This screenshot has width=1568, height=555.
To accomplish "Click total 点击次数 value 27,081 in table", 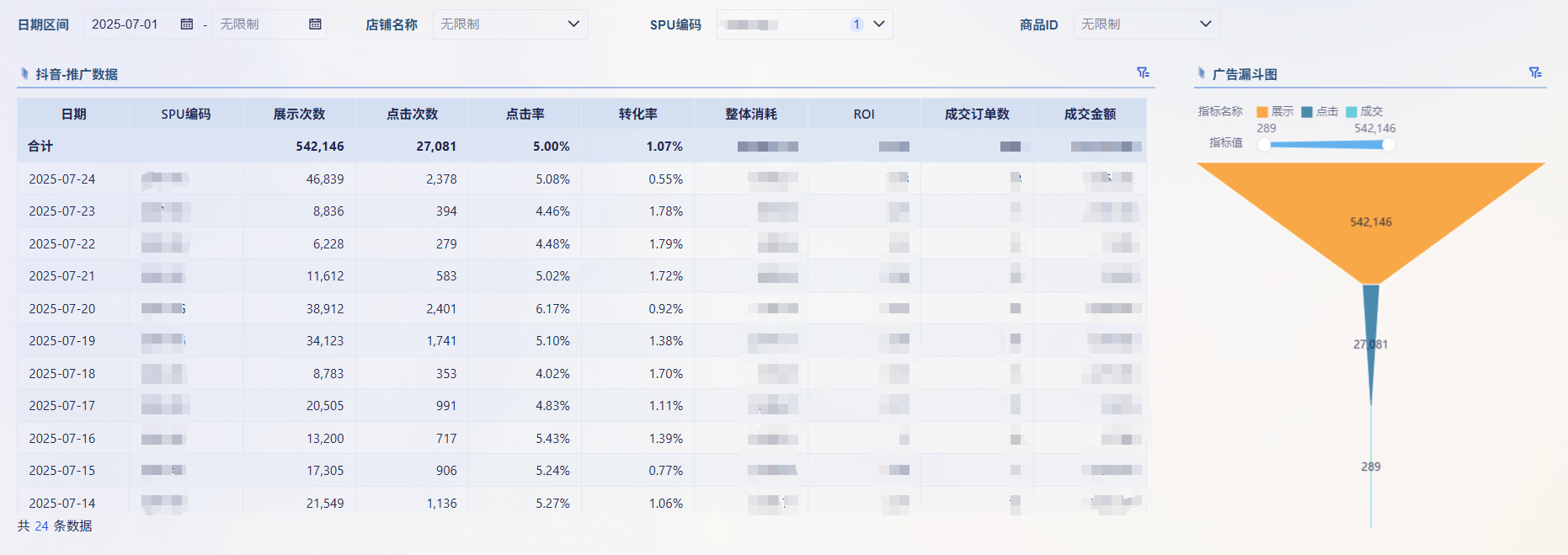I will click(x=436, y=146).
